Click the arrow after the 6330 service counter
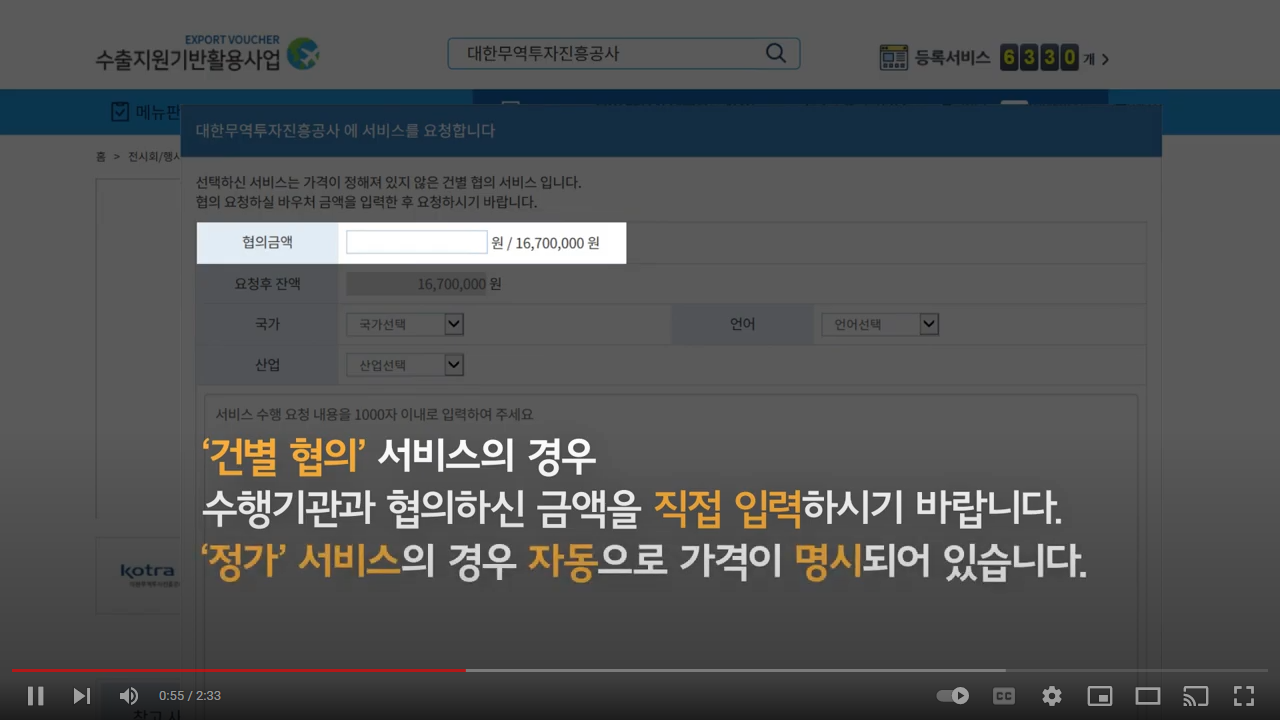Screen dimensions: 1280x720 tap(1104, 59)
